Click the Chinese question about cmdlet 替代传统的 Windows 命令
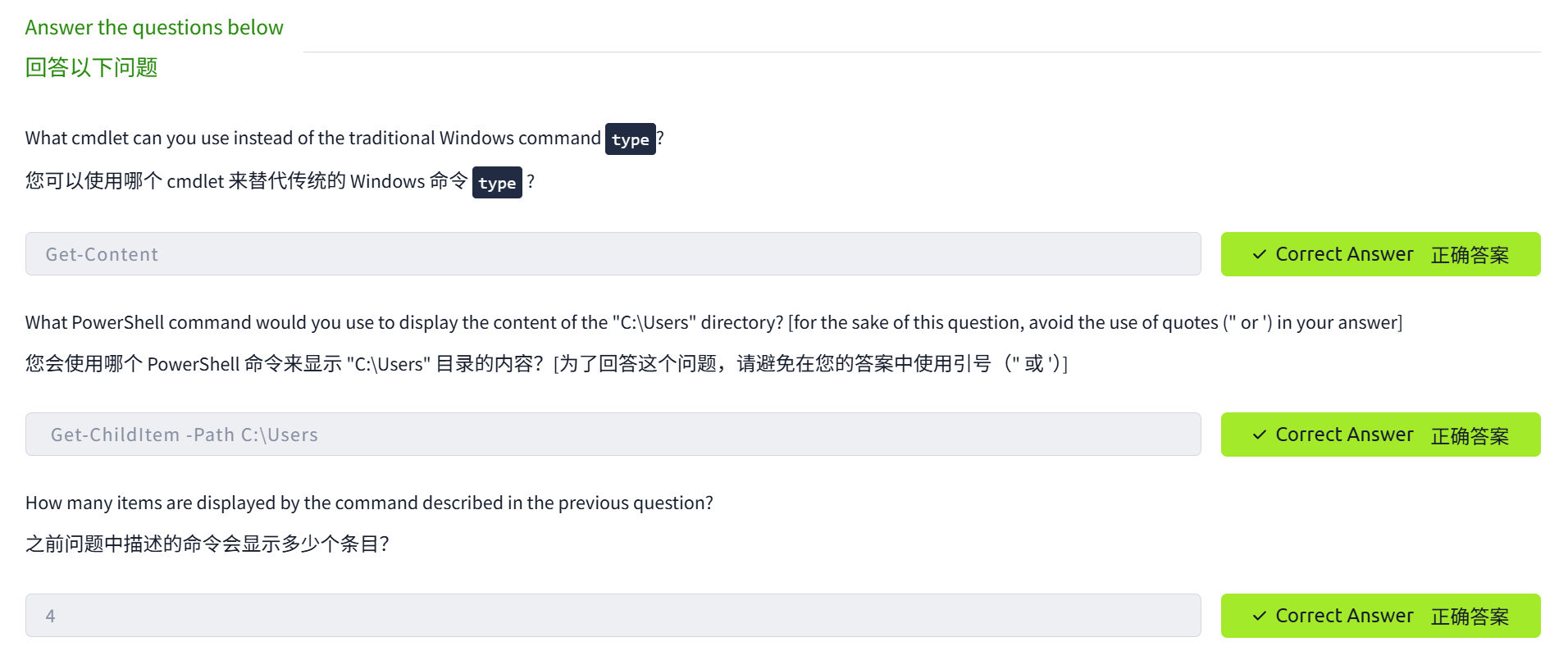Viewport: 1568px width, 660px height. pyautogui.click(x=246, y=181)
